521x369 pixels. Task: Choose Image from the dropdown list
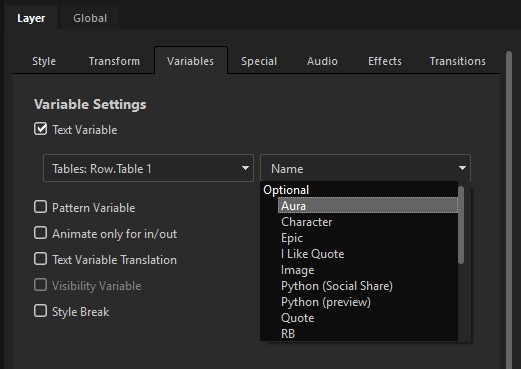[368, 270]
